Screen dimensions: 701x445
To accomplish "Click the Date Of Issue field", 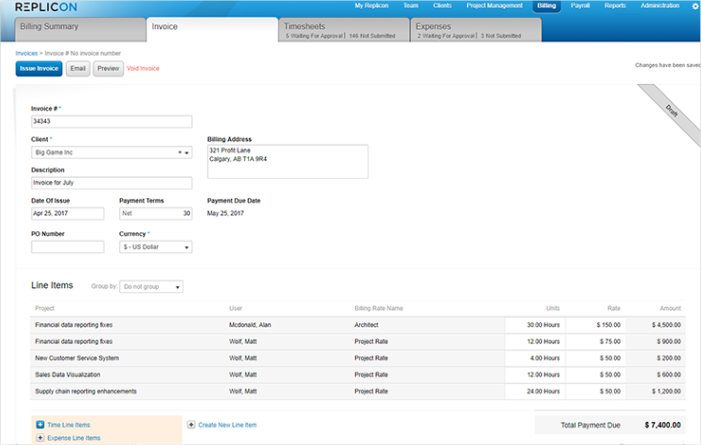I will (x=68, y=213).
